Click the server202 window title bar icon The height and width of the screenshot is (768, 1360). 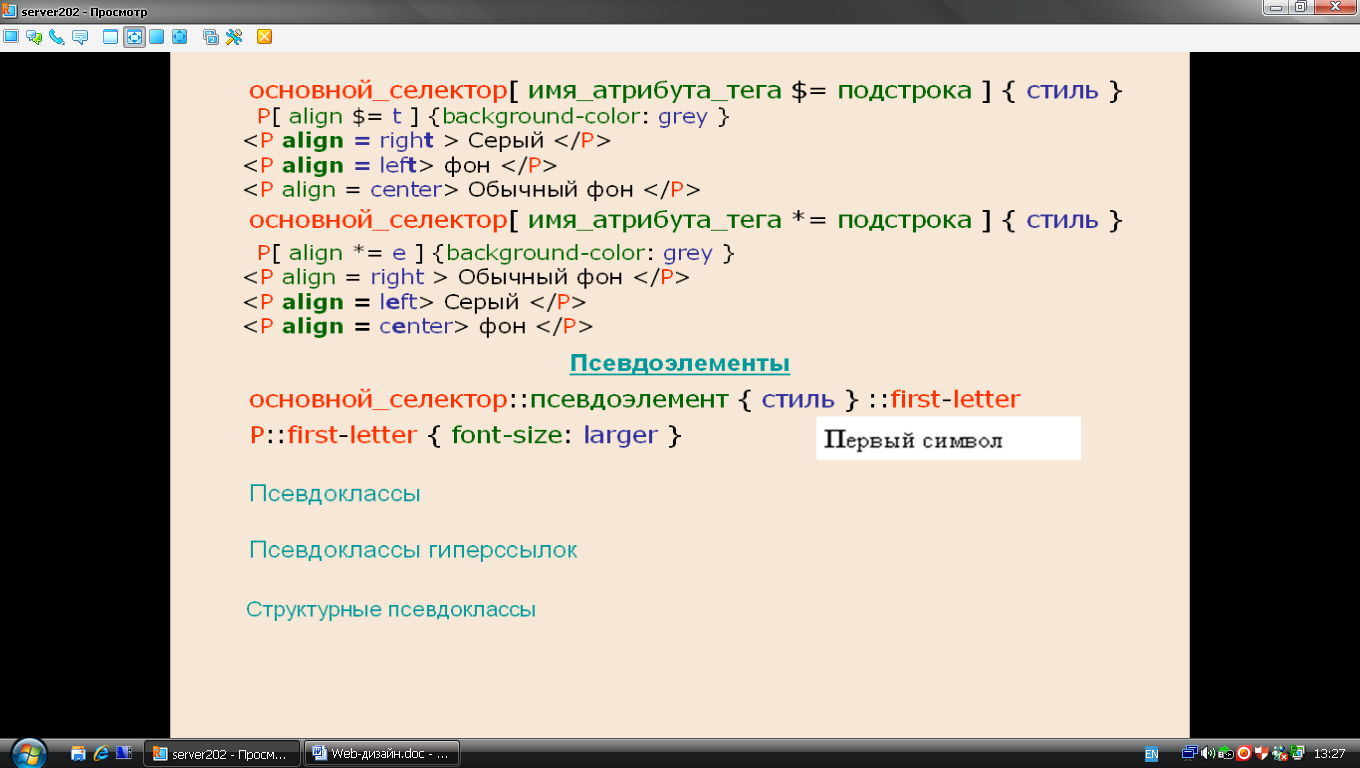pos(9,10)
